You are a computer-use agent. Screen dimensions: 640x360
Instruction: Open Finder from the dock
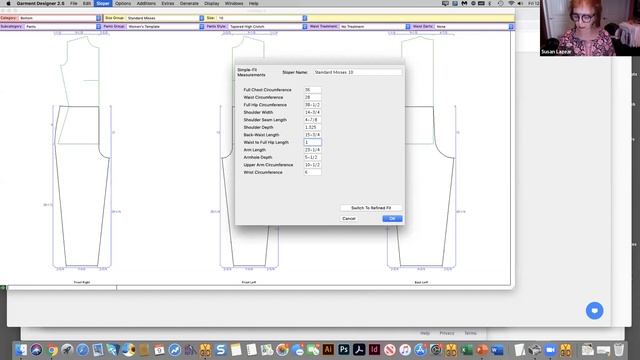point(21,350)
